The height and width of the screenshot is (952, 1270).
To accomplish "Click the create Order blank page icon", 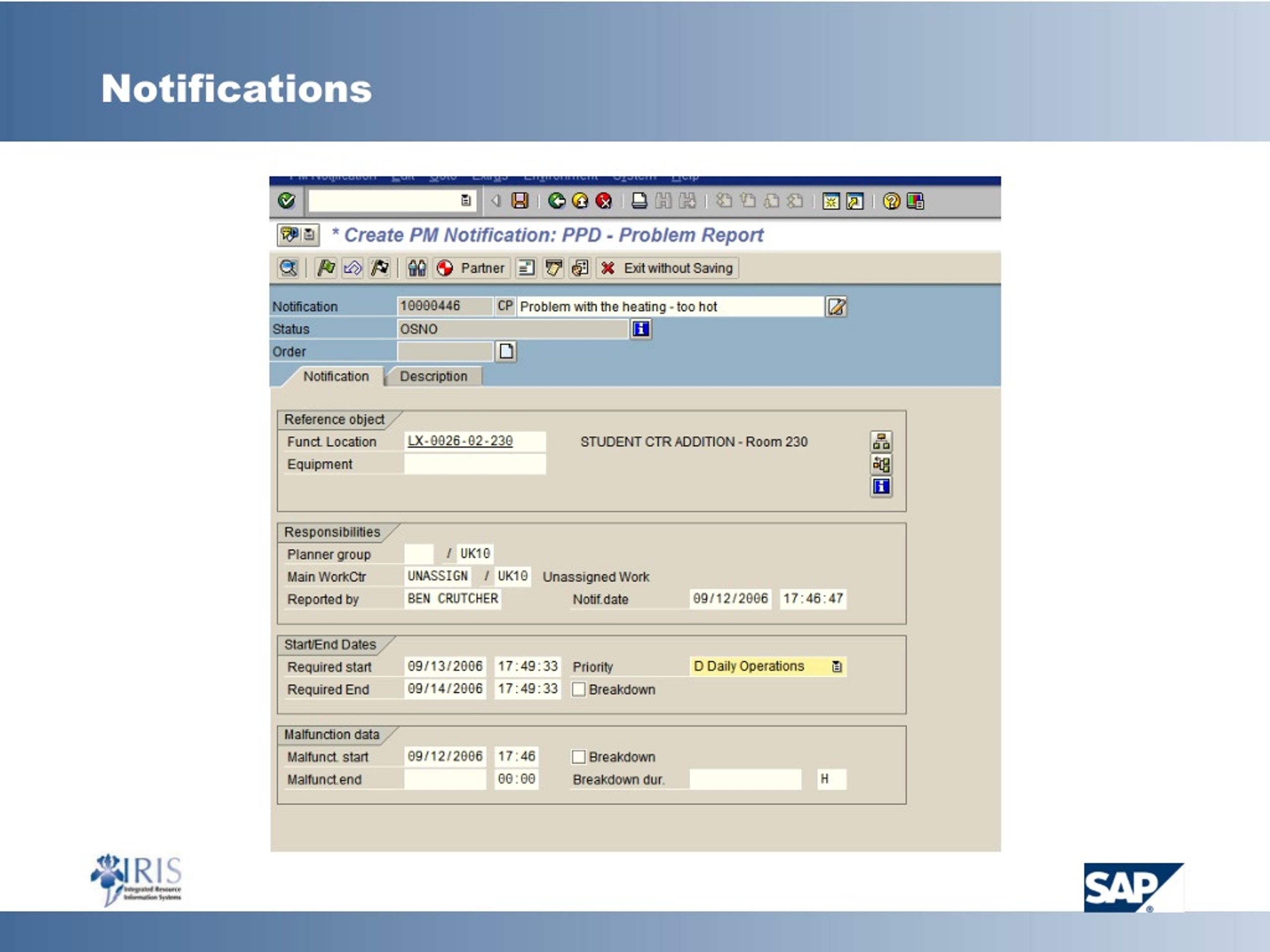I will (x=506, y=351).
